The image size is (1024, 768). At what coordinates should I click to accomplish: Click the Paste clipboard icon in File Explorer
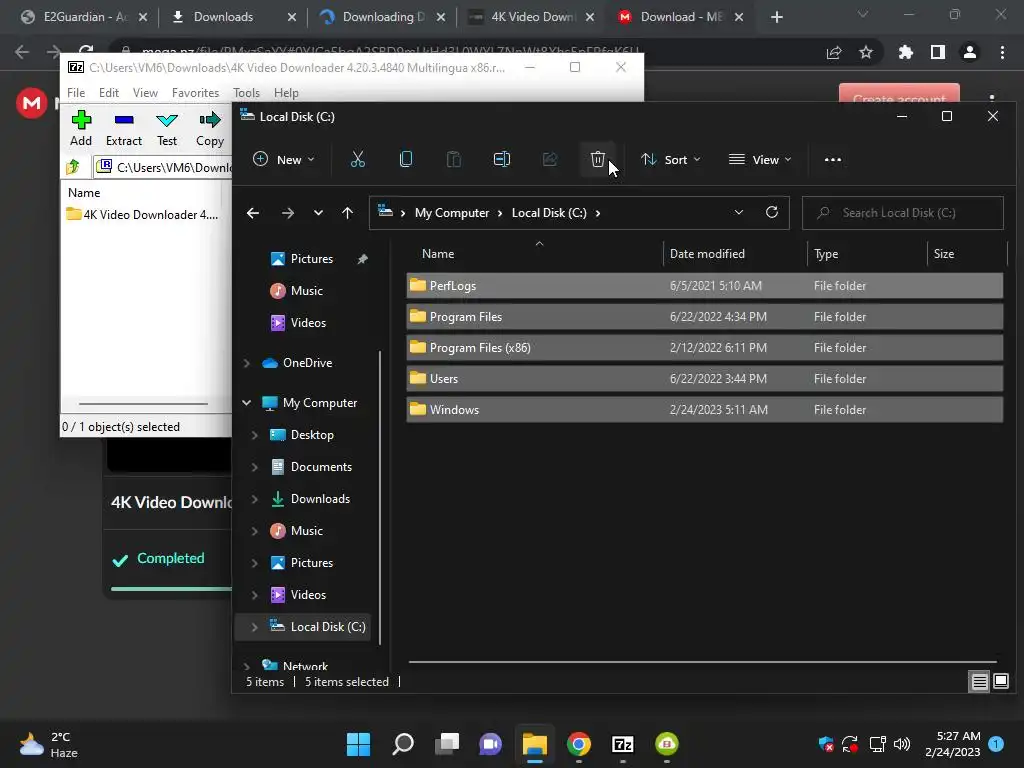tap(453, 159)
